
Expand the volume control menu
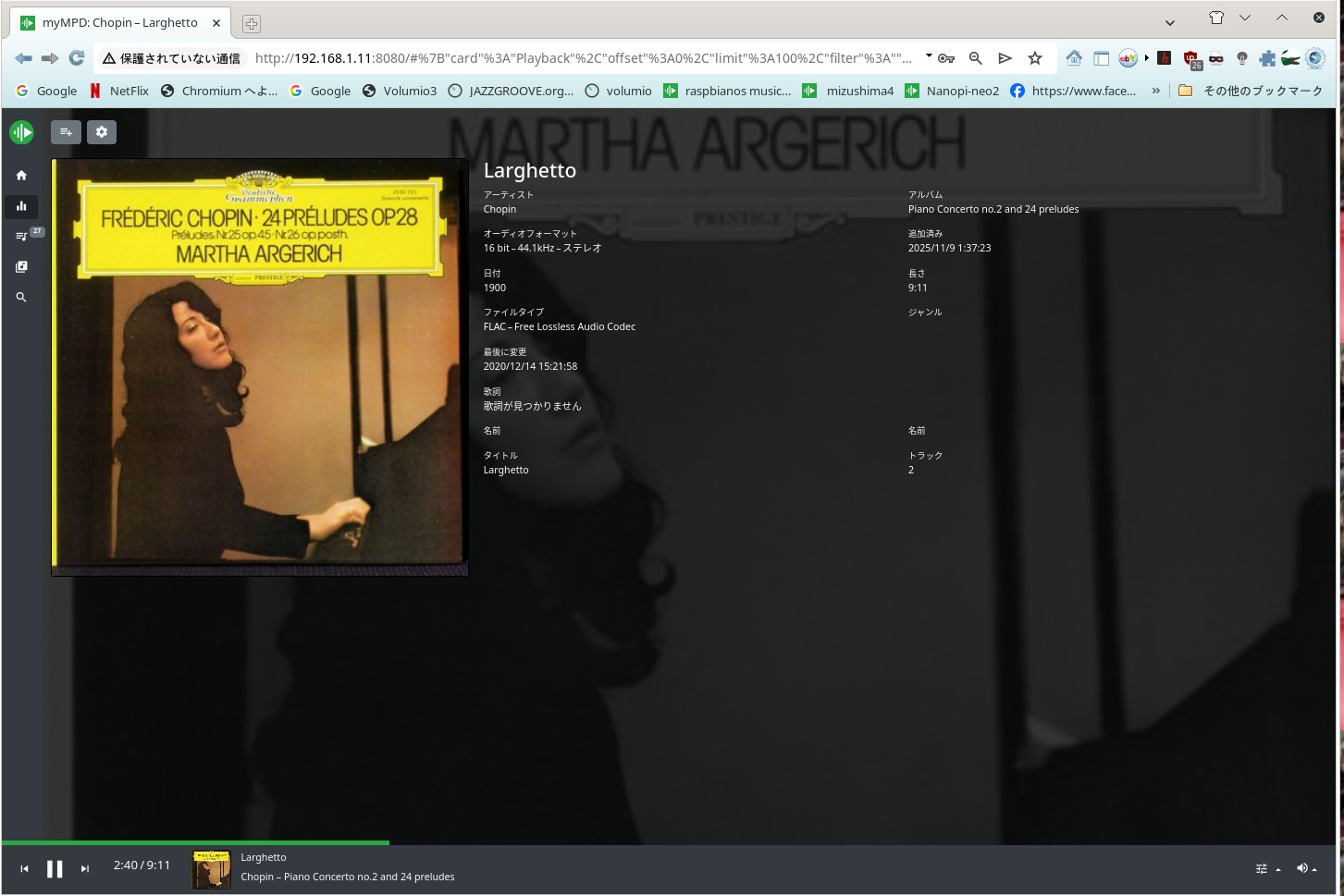(x=1306, y=868)
